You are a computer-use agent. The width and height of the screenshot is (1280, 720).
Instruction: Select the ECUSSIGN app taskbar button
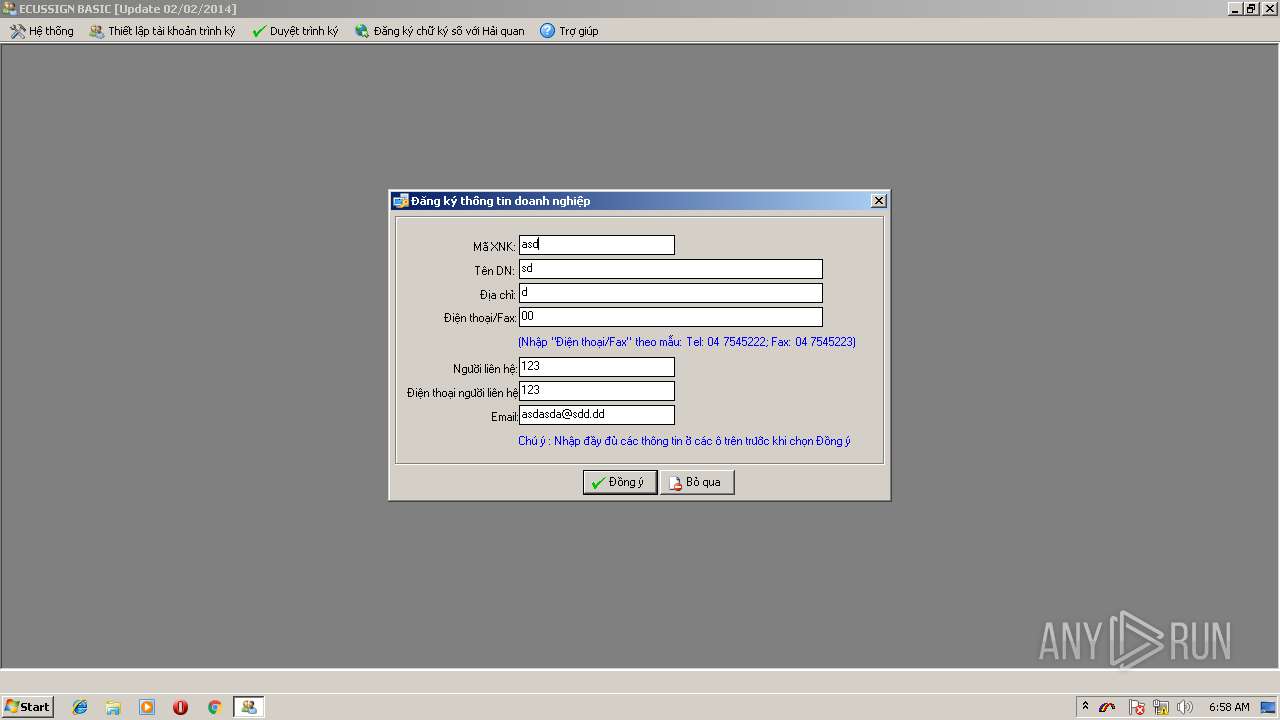[x=248, y=707]
